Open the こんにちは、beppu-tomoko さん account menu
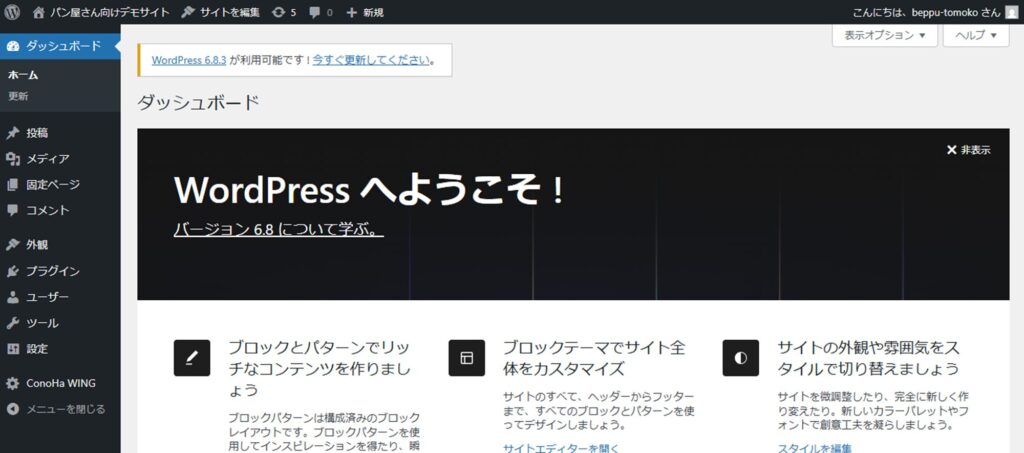 coord(935,12)
